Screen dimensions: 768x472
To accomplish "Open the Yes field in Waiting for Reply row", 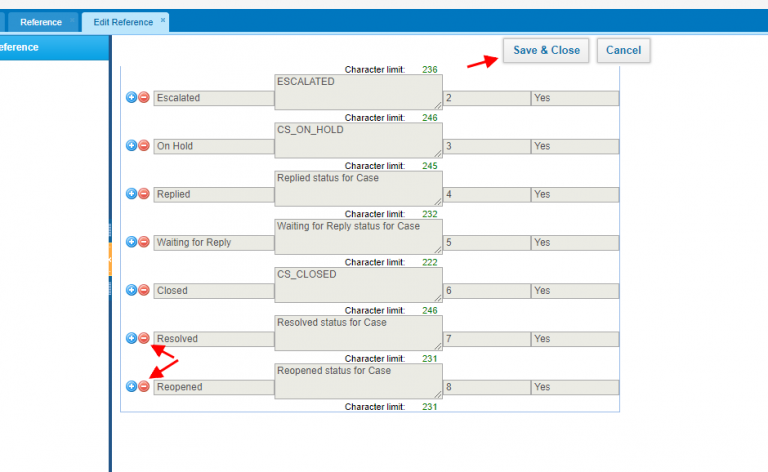I will pos(575,242).
